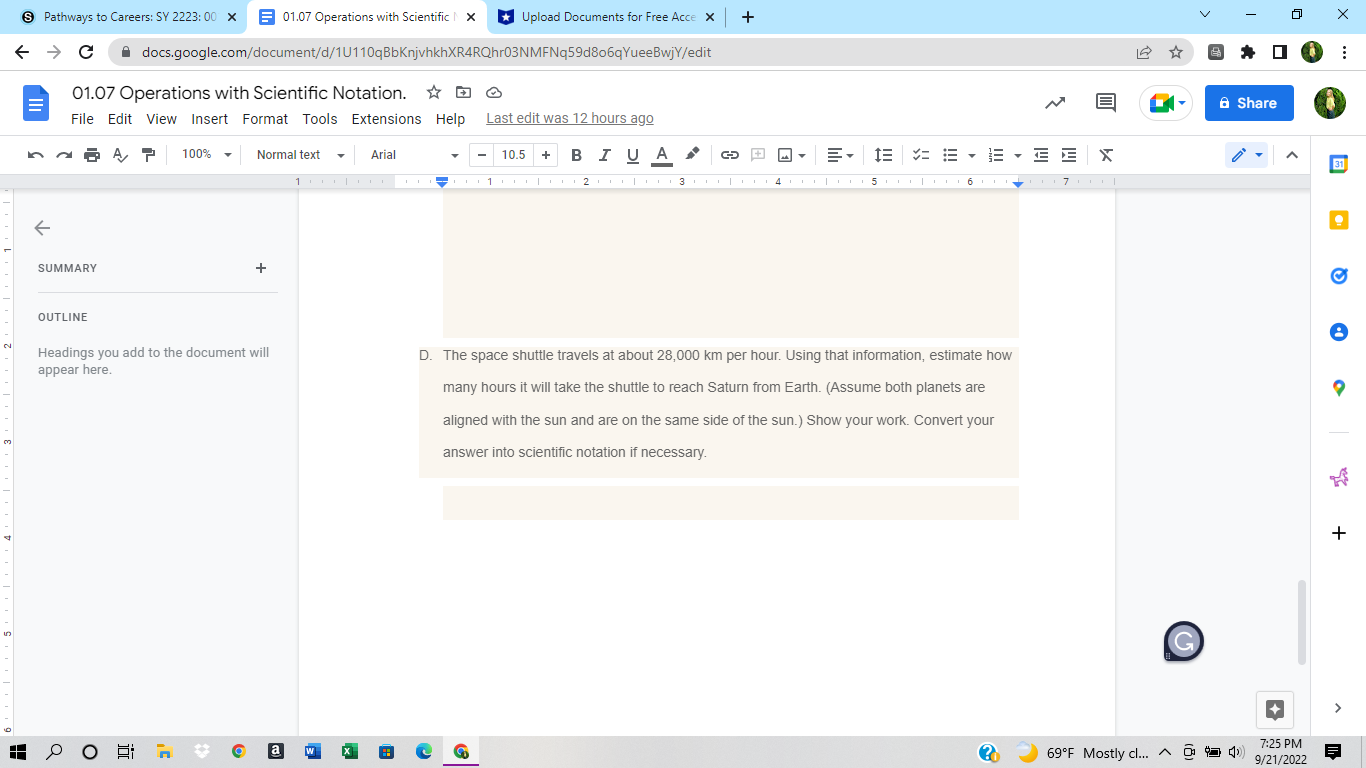Open Google Maps in the side panel
1366x768 pixels.
[x=1339, y=388]
